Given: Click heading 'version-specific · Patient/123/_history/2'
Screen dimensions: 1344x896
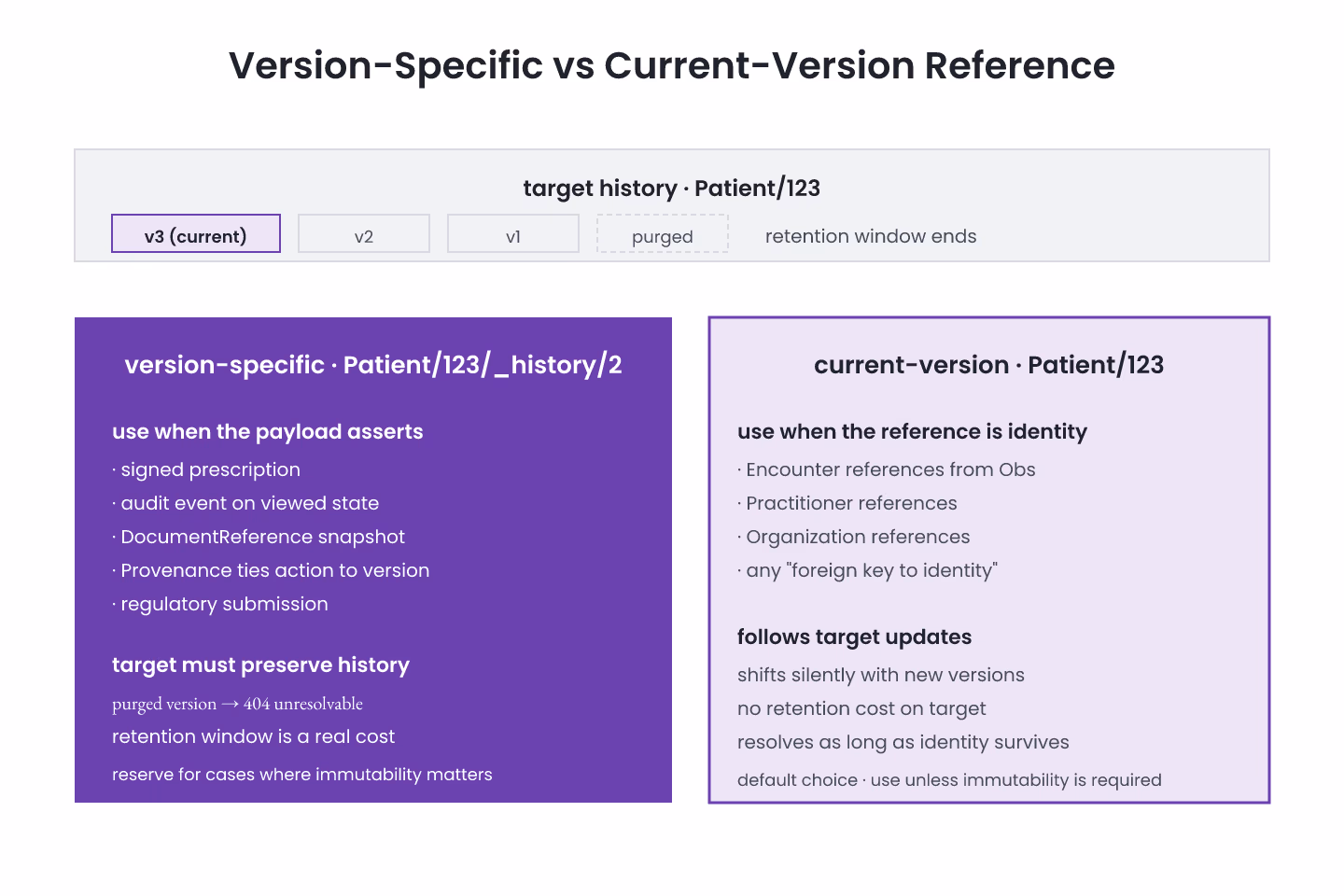Looking at the screenshot, I should coord(373,365).
